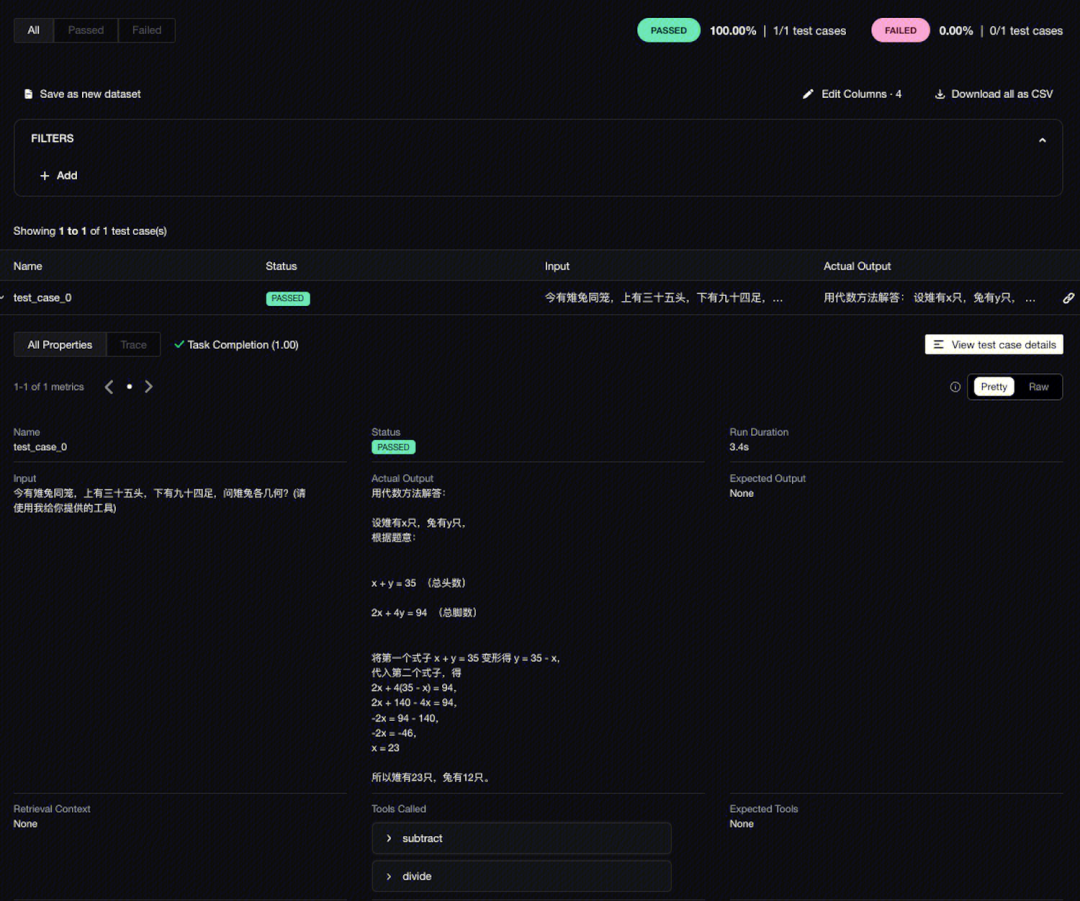The width and height of the screenshot is (1080, 901).
Task: Click the Expected Tools label
Action: click(x=763, y=809)
